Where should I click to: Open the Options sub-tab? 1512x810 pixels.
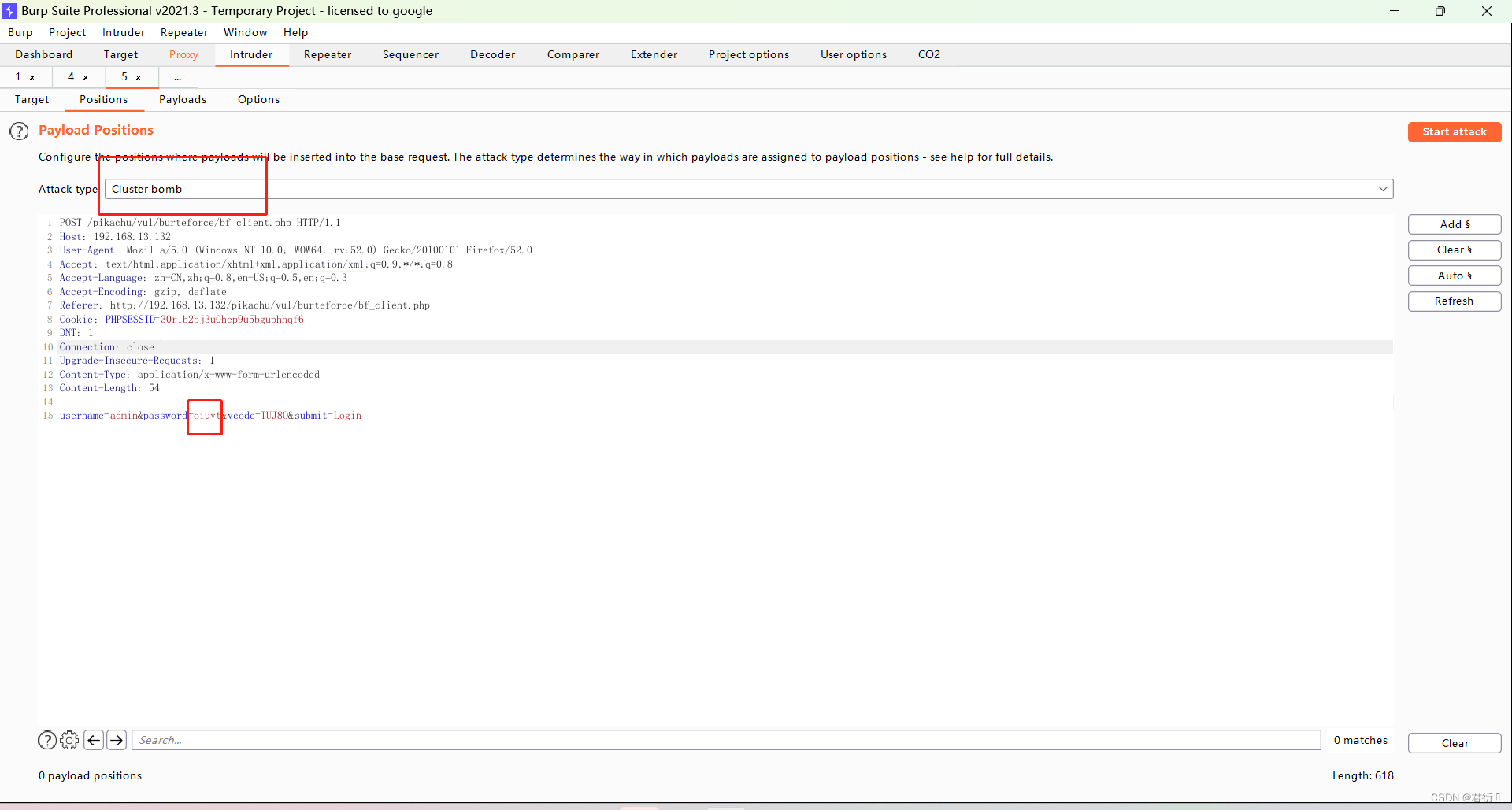click(258, 99)
